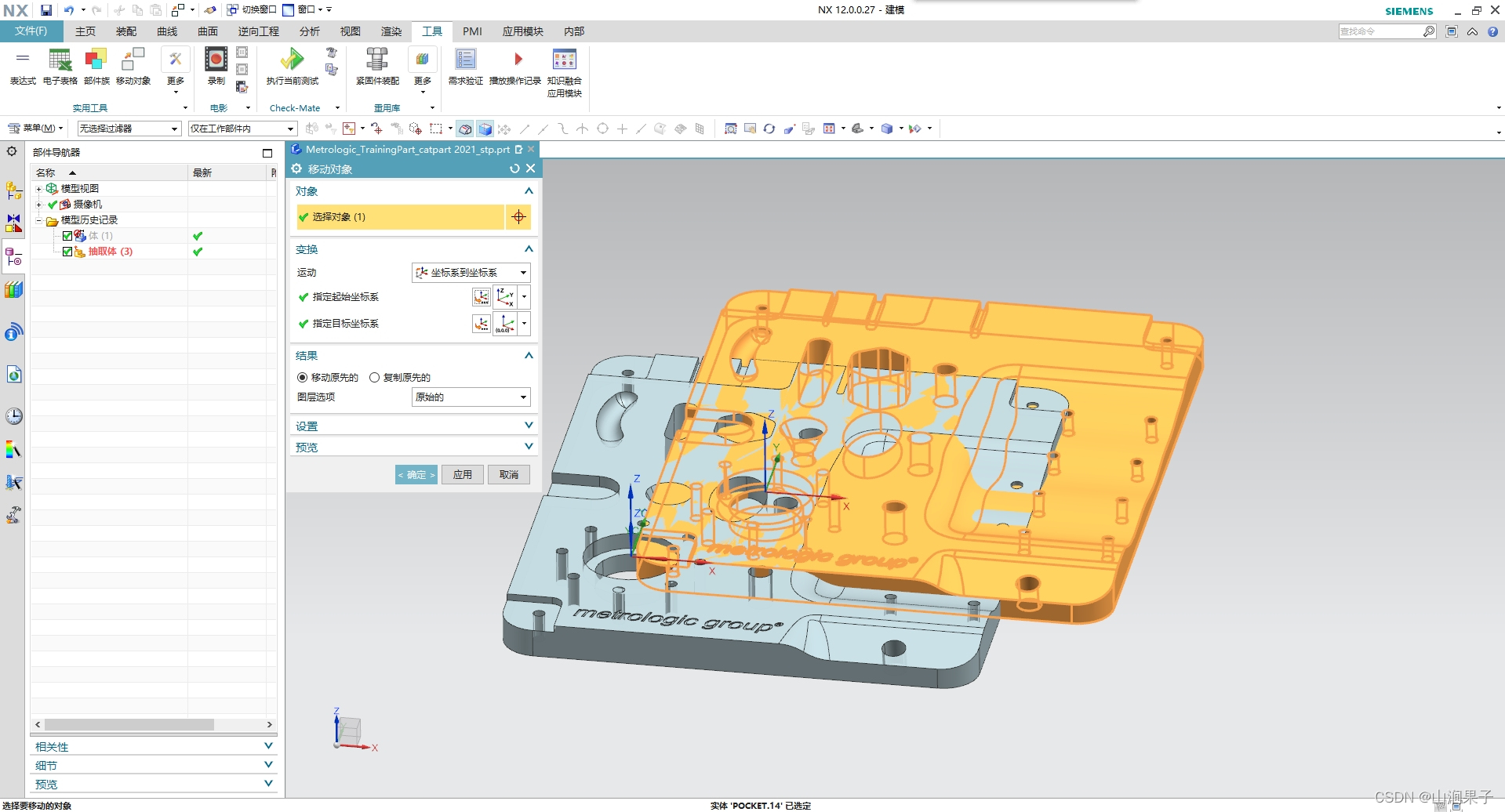The height and width of the screenshot is (812, 1505).
Task: Open the 部件族 part family tool
Action: click(96, 66)
